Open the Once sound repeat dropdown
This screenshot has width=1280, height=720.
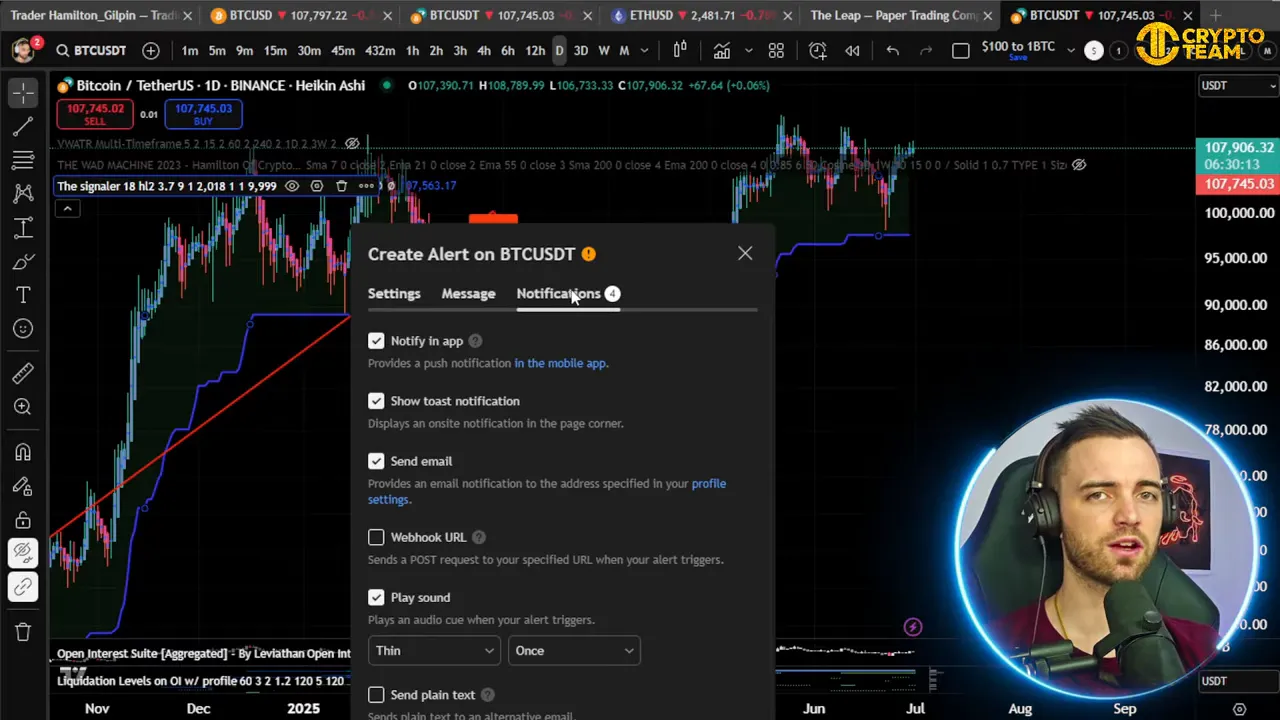574,651
